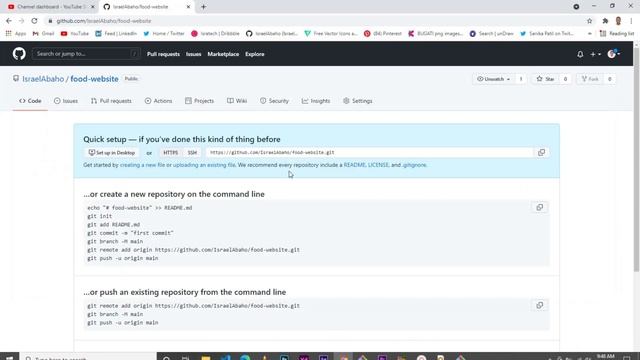The width and height of the screenshot is (640, 360).
Task: Click the repository URL field
Action: [x=369, y=153]
